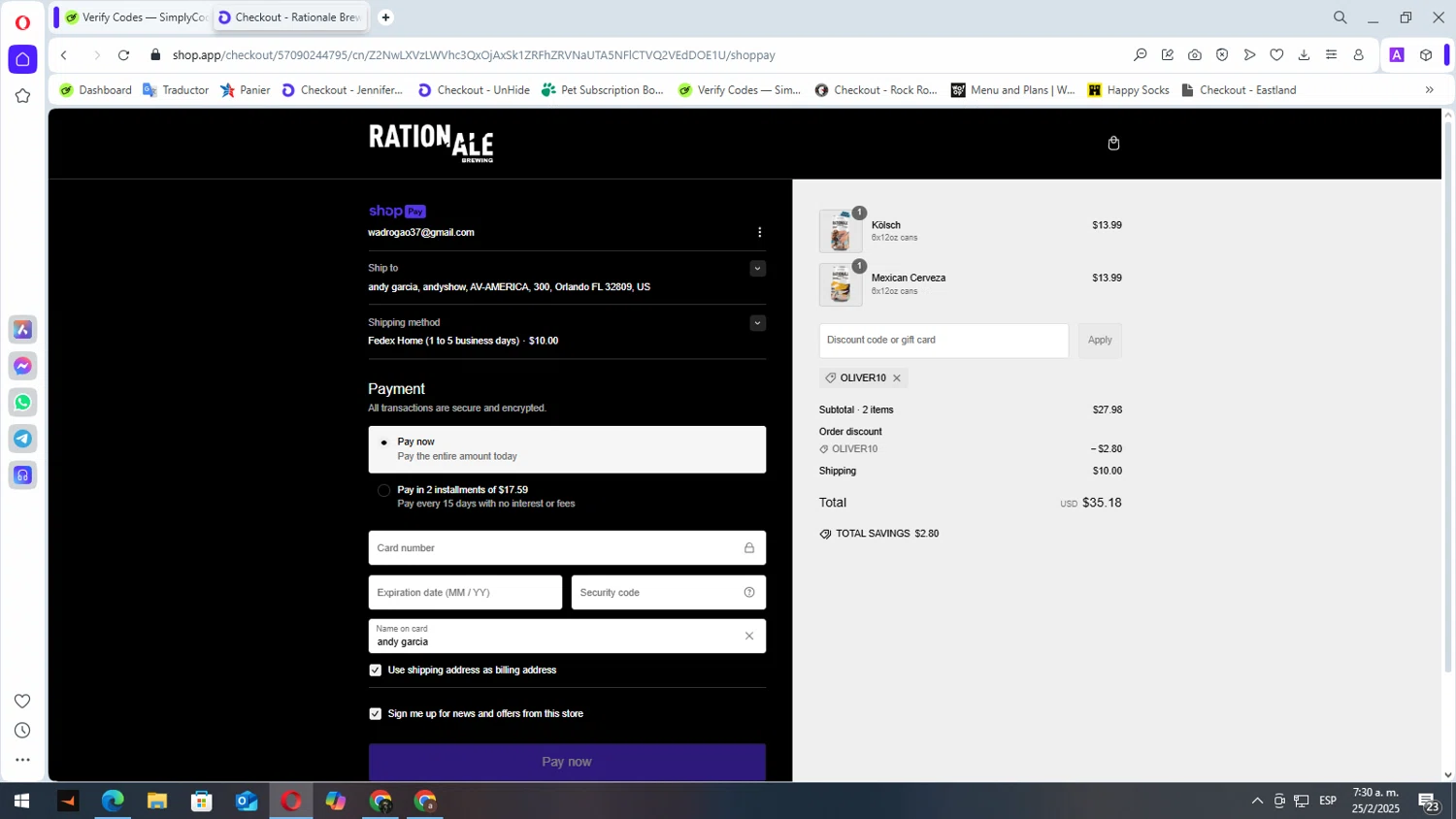
Task: Open File Explorer from taskbar
Action: tap(157, 802)
